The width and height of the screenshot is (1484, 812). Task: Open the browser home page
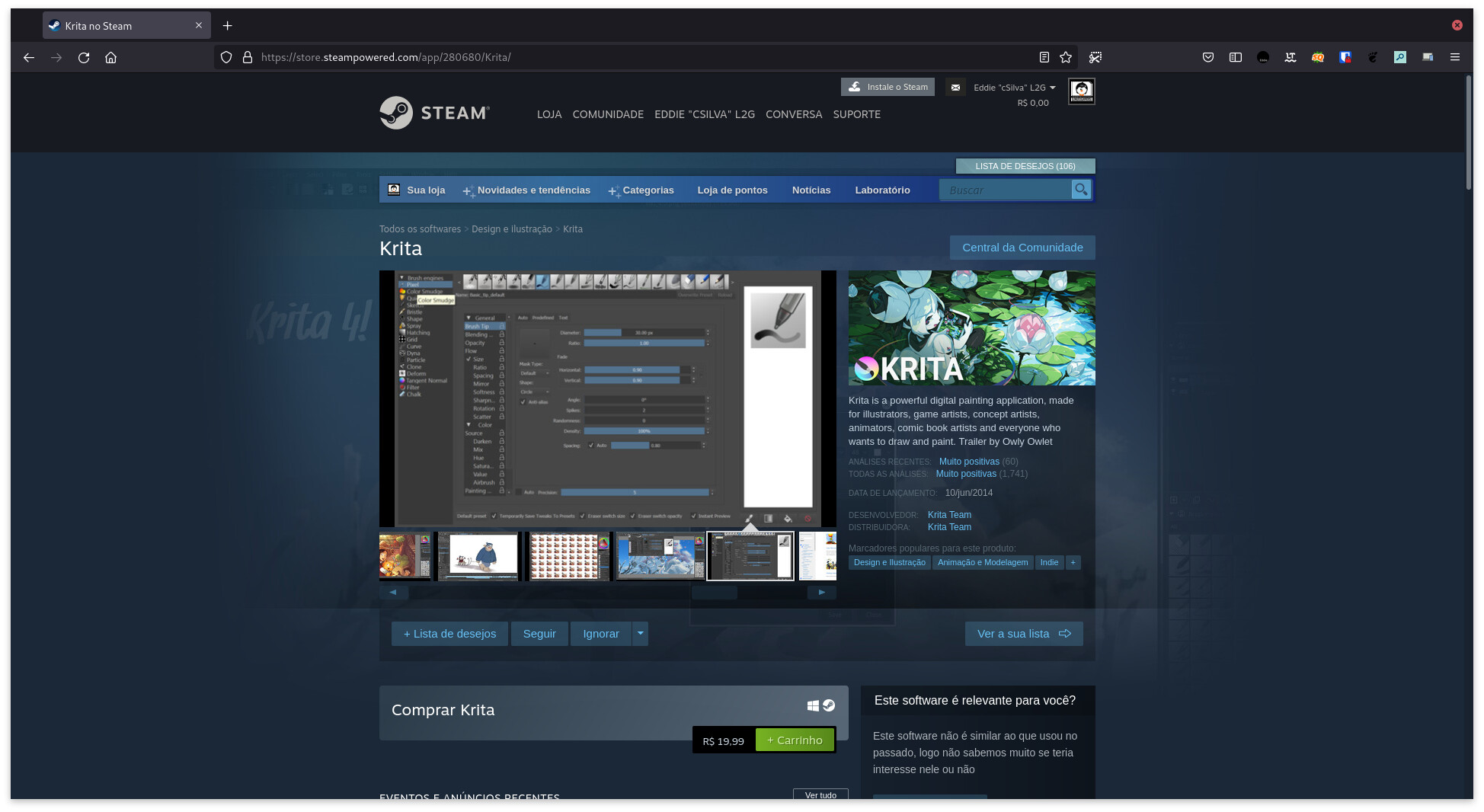tap(110, 57)
